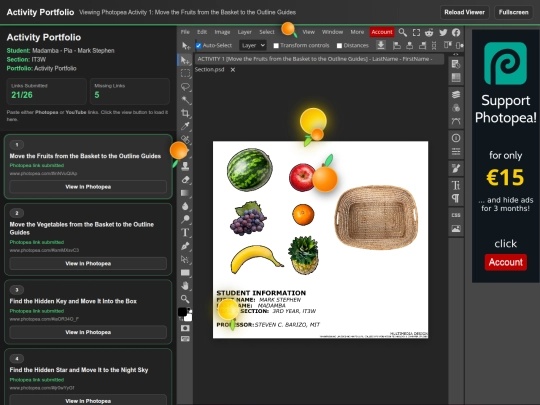Image resolution: width=540 pixels, height=405 pixels.
Task: Select the Spot Healing tool
Action: click(185, 139)
